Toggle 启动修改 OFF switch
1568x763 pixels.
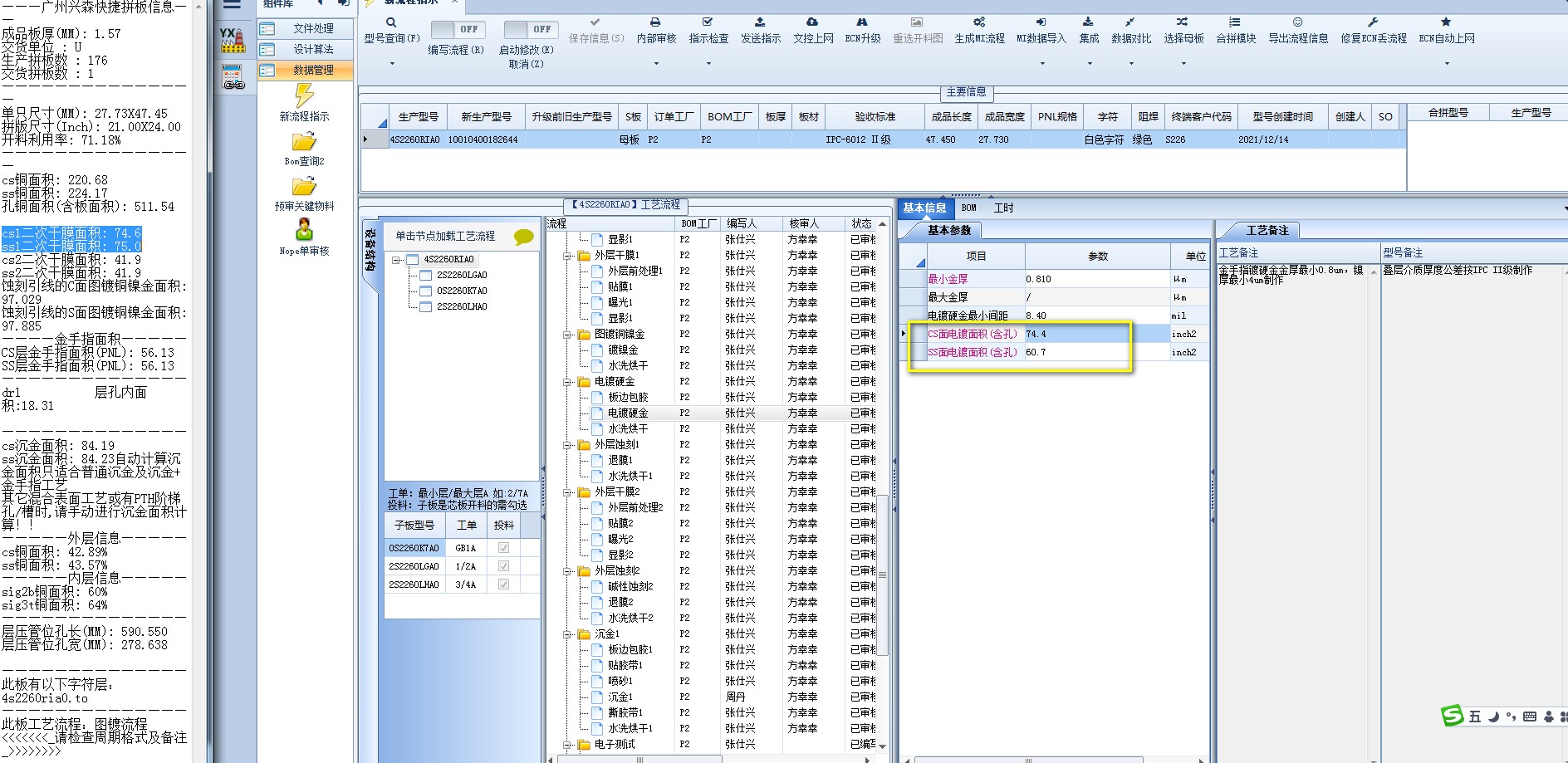[x=532, y=29]
